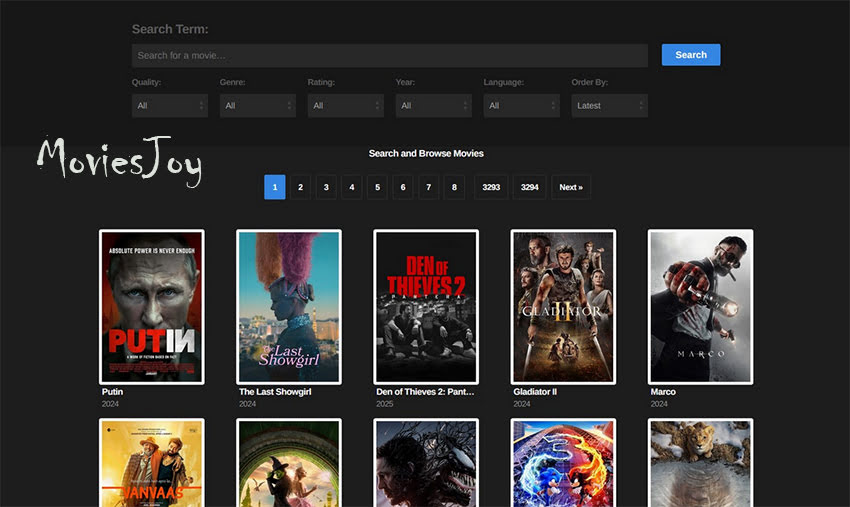Open the Order By dropdown set to Latest
This screenshot has width=850, height=507.
[x=609, y=106]
